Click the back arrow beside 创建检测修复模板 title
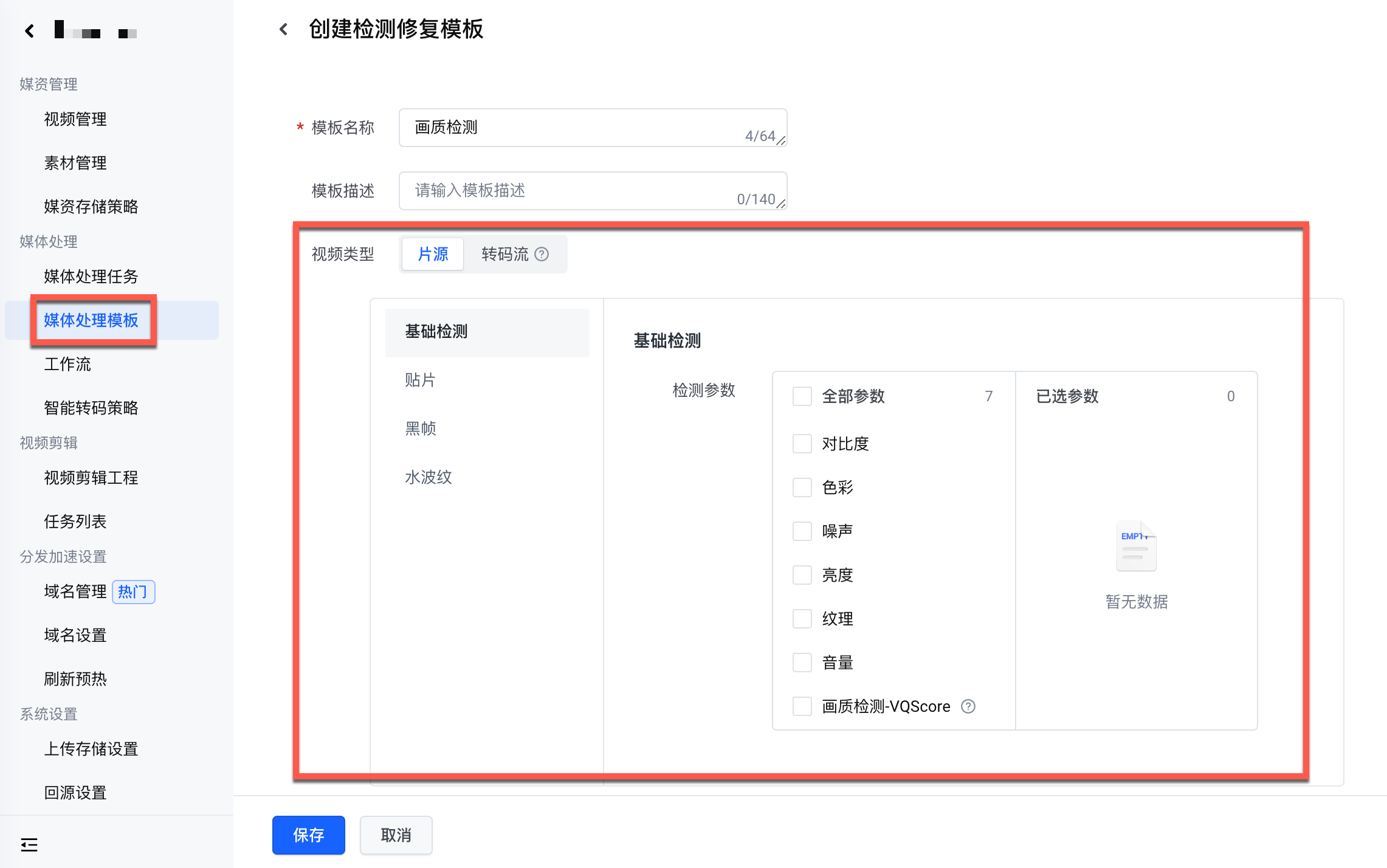This screenshot has height=868, width=1387. pyautogui.click(x=283, y=29)
